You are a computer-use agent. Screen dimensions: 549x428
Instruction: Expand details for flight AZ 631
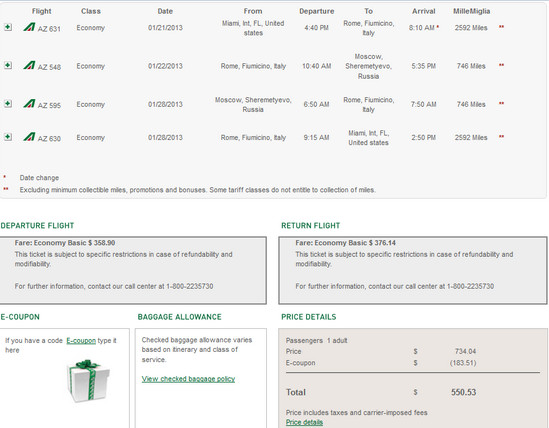point(8,27)
